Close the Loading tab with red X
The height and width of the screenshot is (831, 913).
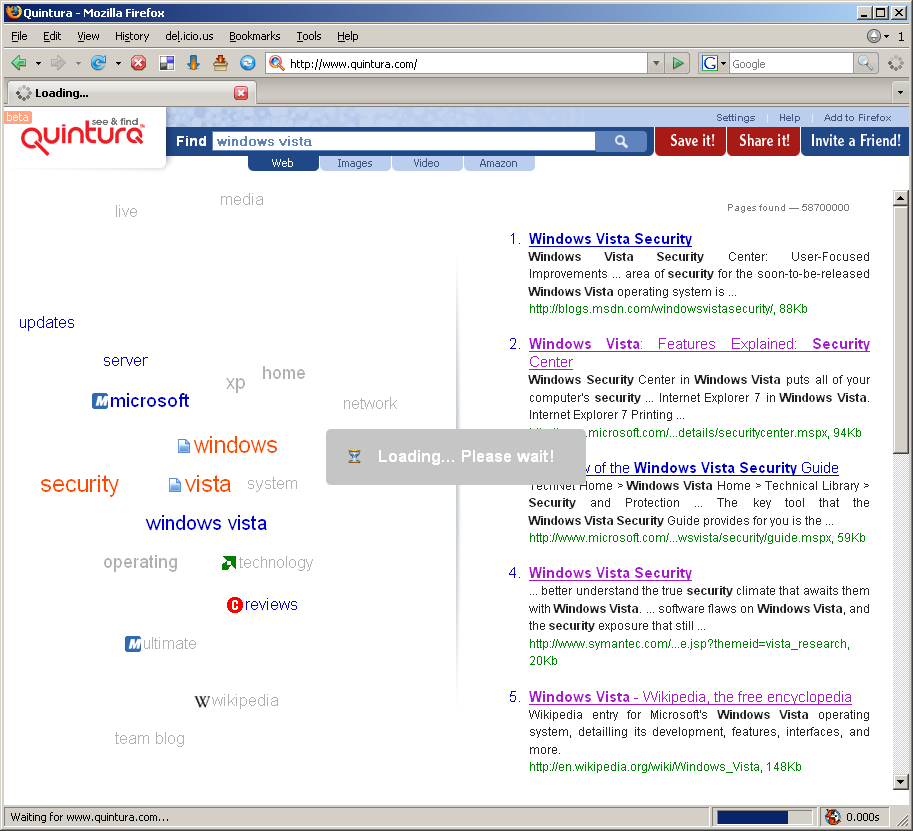click(x=241, y=93)
